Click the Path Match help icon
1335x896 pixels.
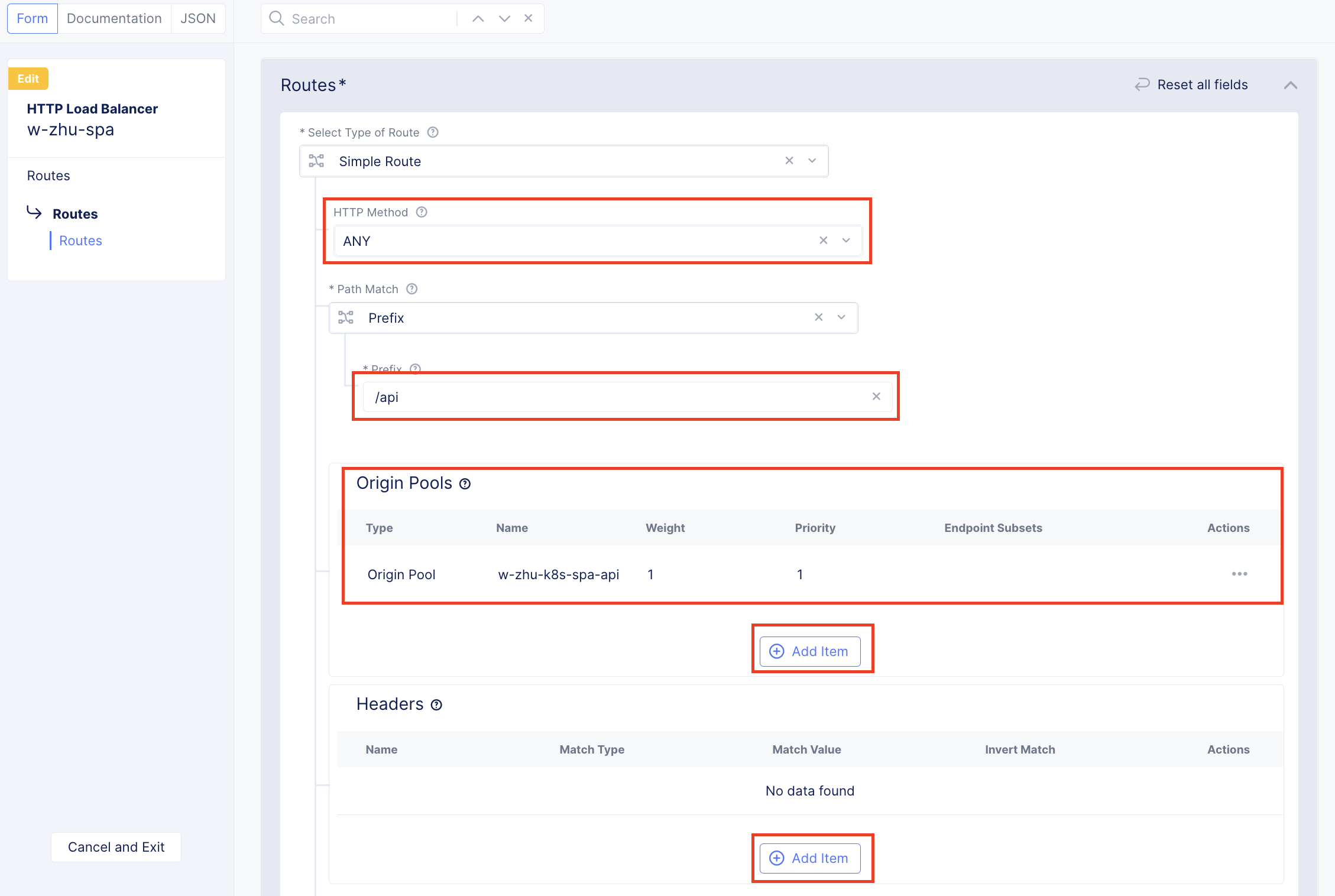coord(412,289)
